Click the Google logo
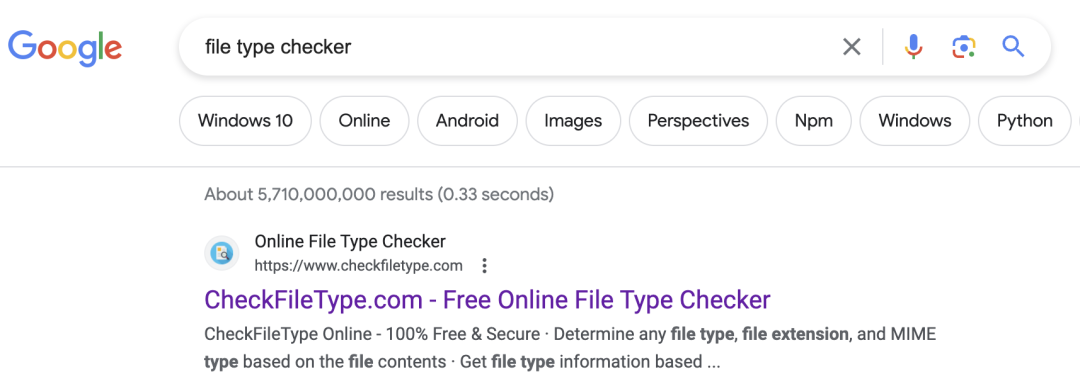 coord(65,47)
